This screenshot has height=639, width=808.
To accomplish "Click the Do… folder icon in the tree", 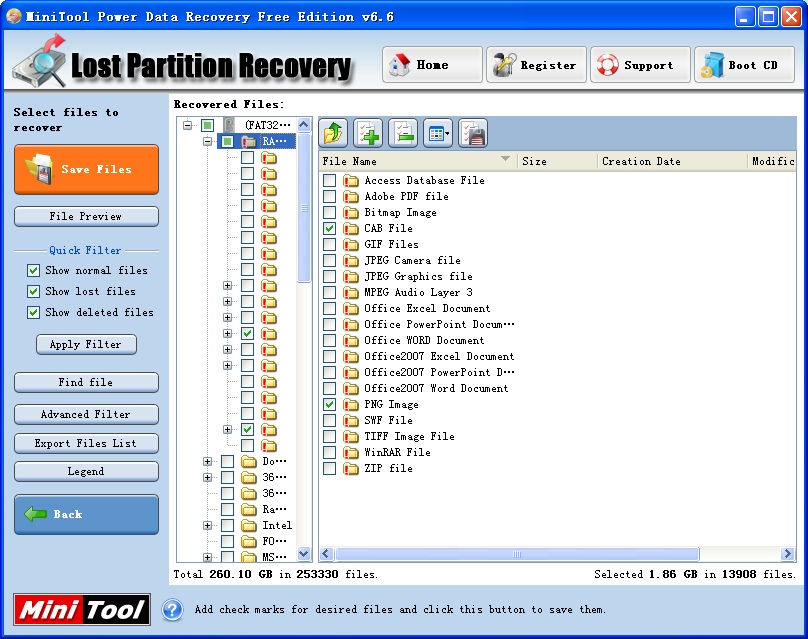I will tap(249, 461).
